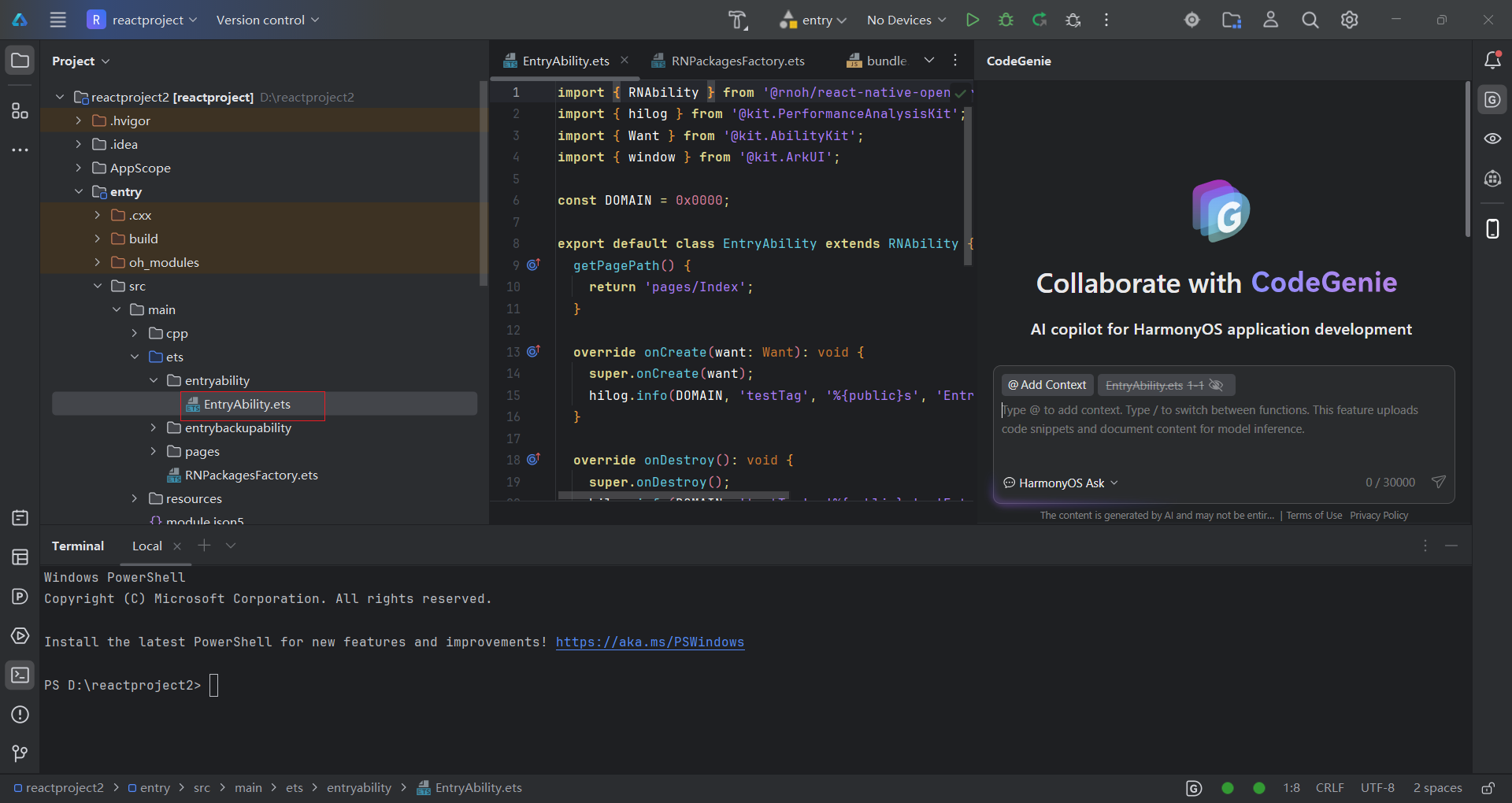This screenshot has width=1512, height=803.
Task: Open terminal panel options menu
Action: tap(1425, 546)
